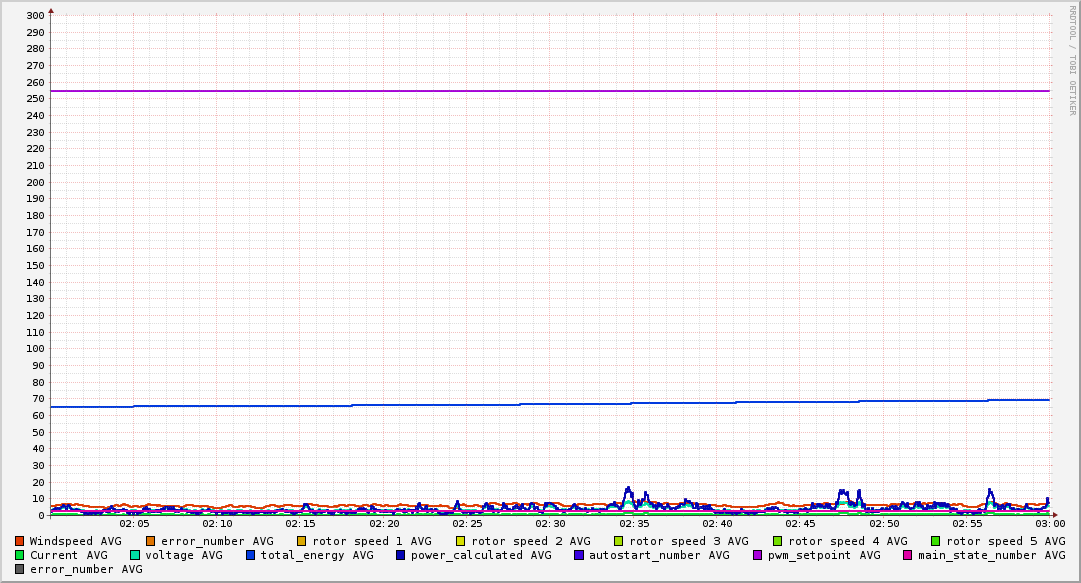Click the rotor speed 4 AVG swatch

(778, 542)
